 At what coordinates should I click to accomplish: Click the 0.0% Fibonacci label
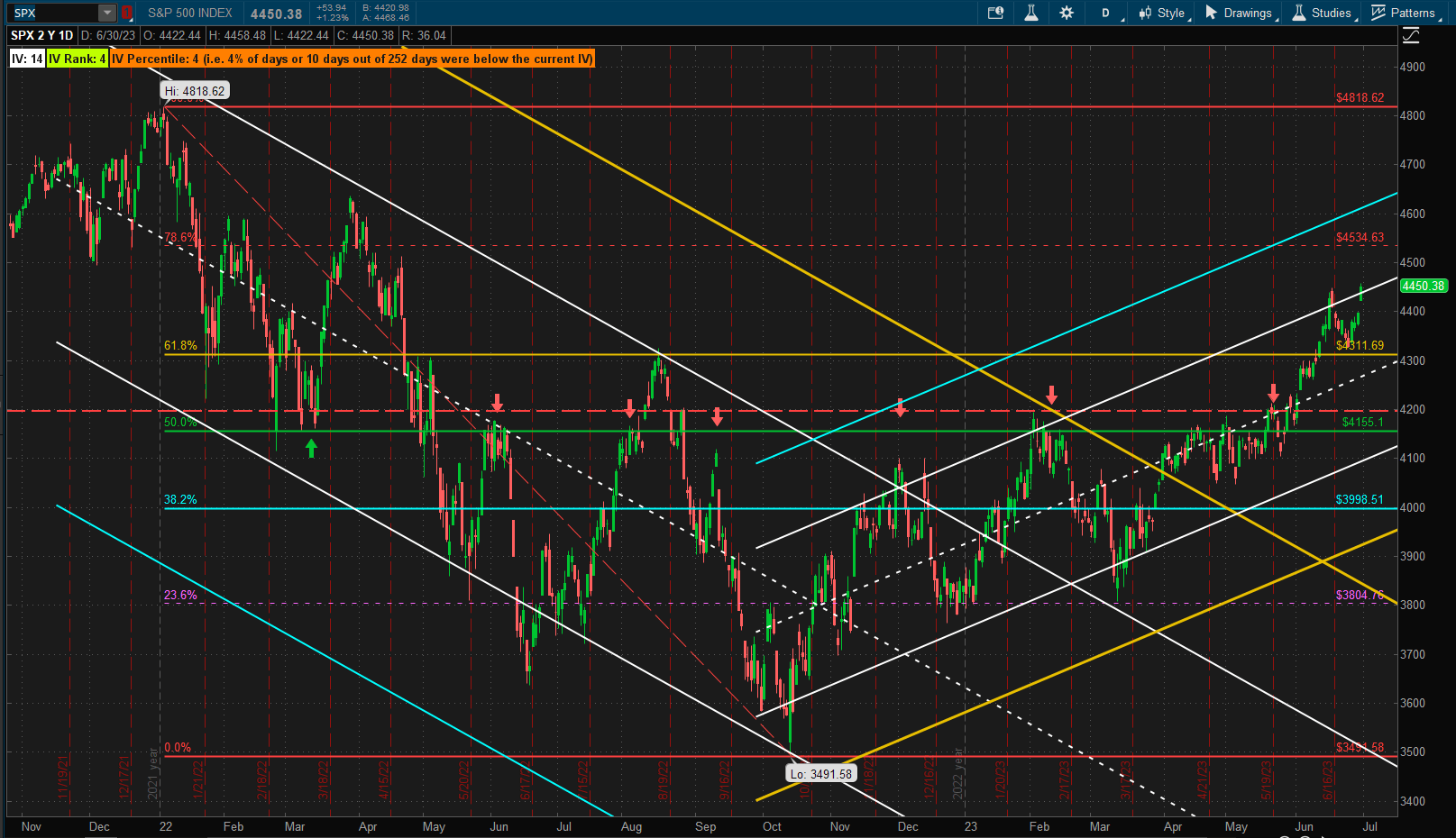click(178, 747)
